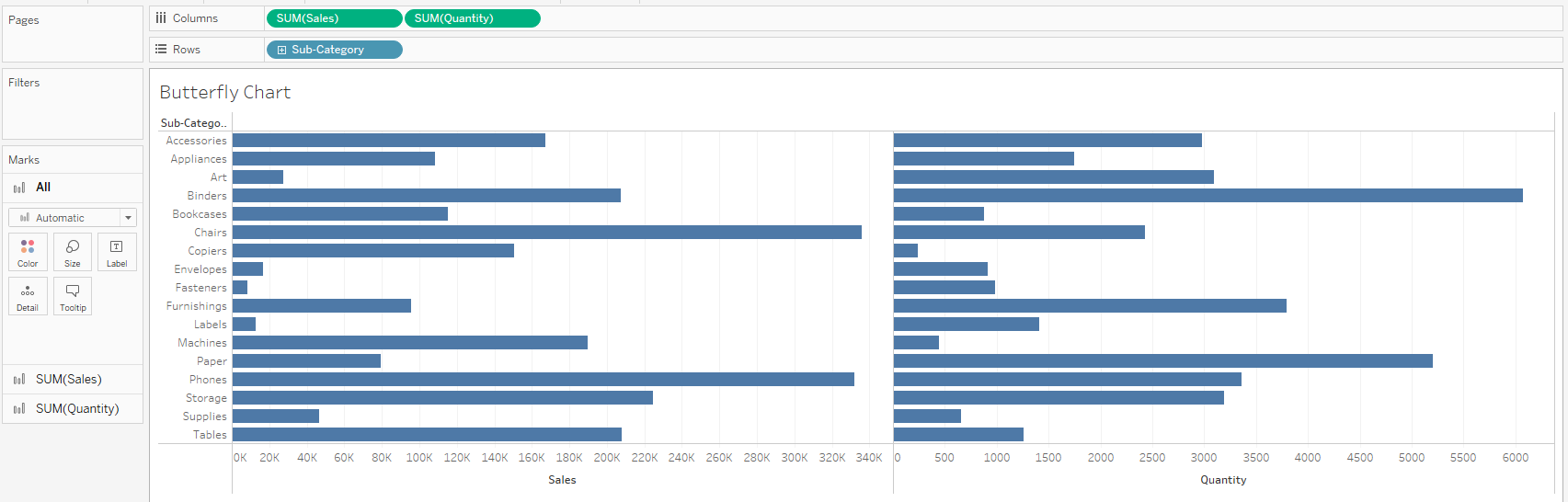This screenshot has height=502, width=1568.
Task: Click the Quantity axis title
Action: pos(1223,480)
